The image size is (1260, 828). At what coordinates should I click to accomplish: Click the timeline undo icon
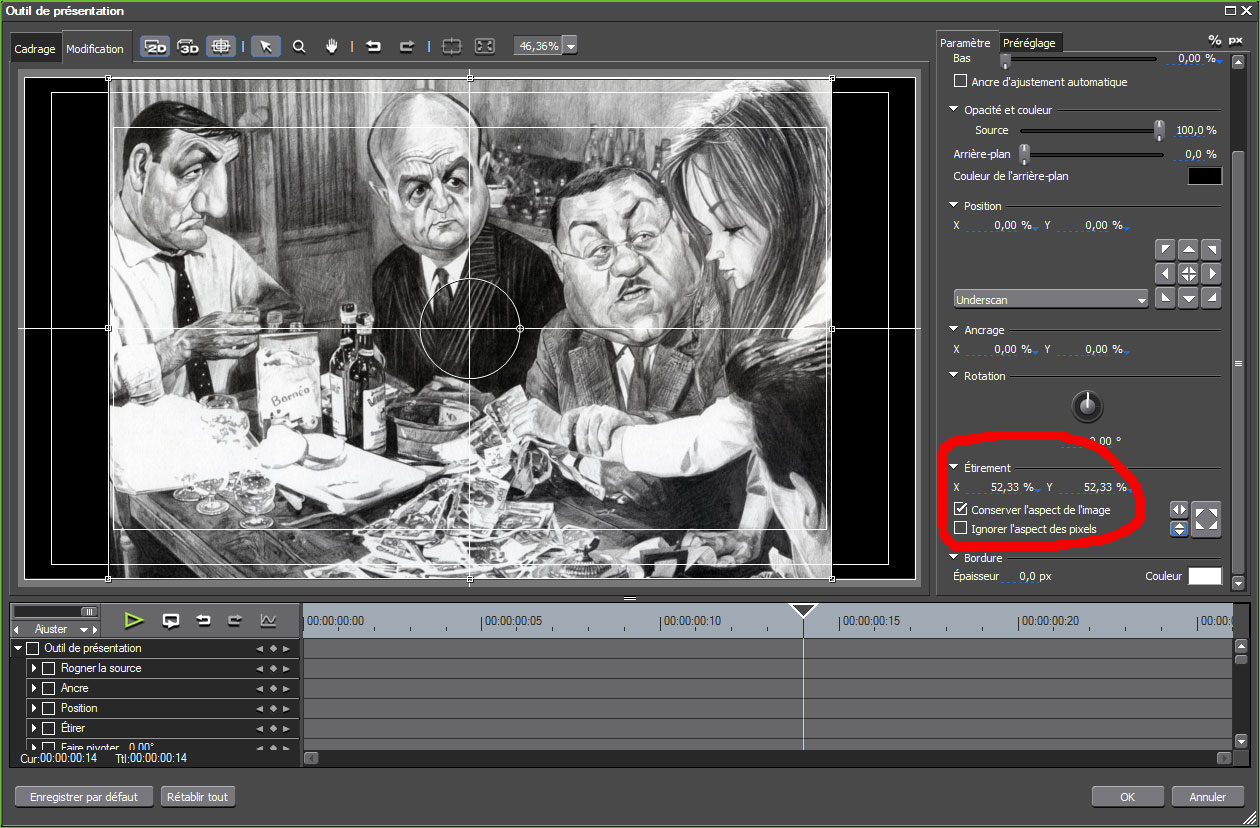(x=203, y=620)
